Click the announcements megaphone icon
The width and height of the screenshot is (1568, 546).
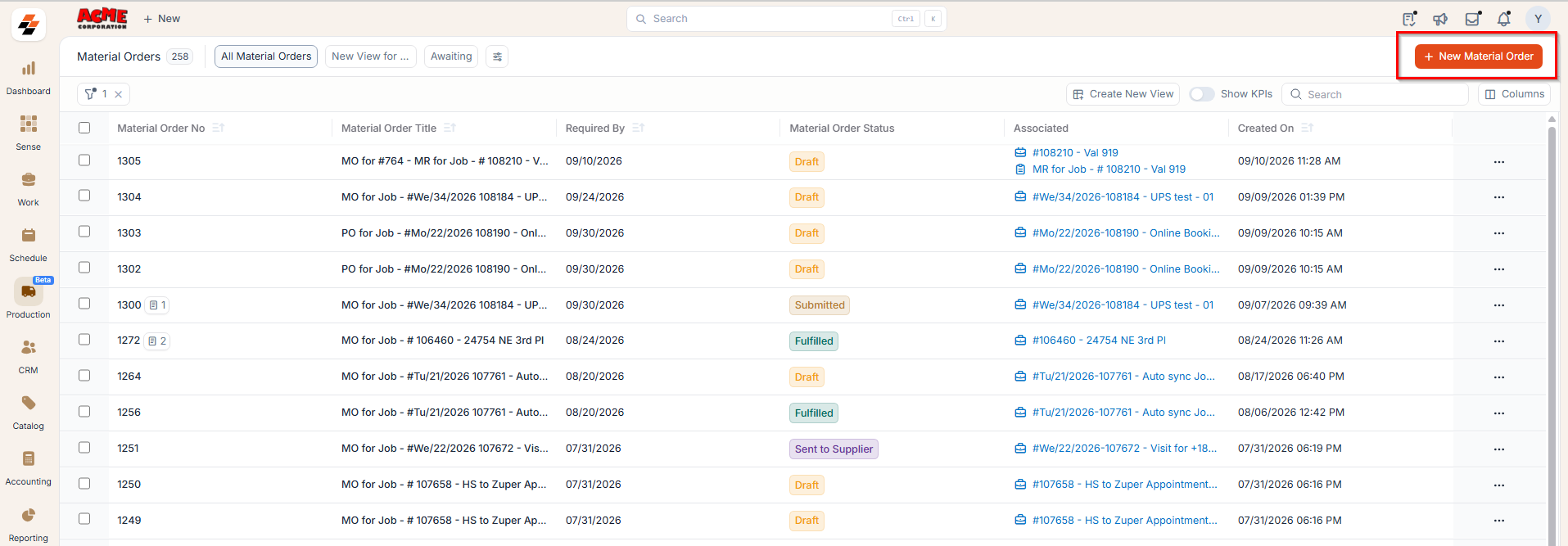pyautogui.click(x=1440, y=19)
